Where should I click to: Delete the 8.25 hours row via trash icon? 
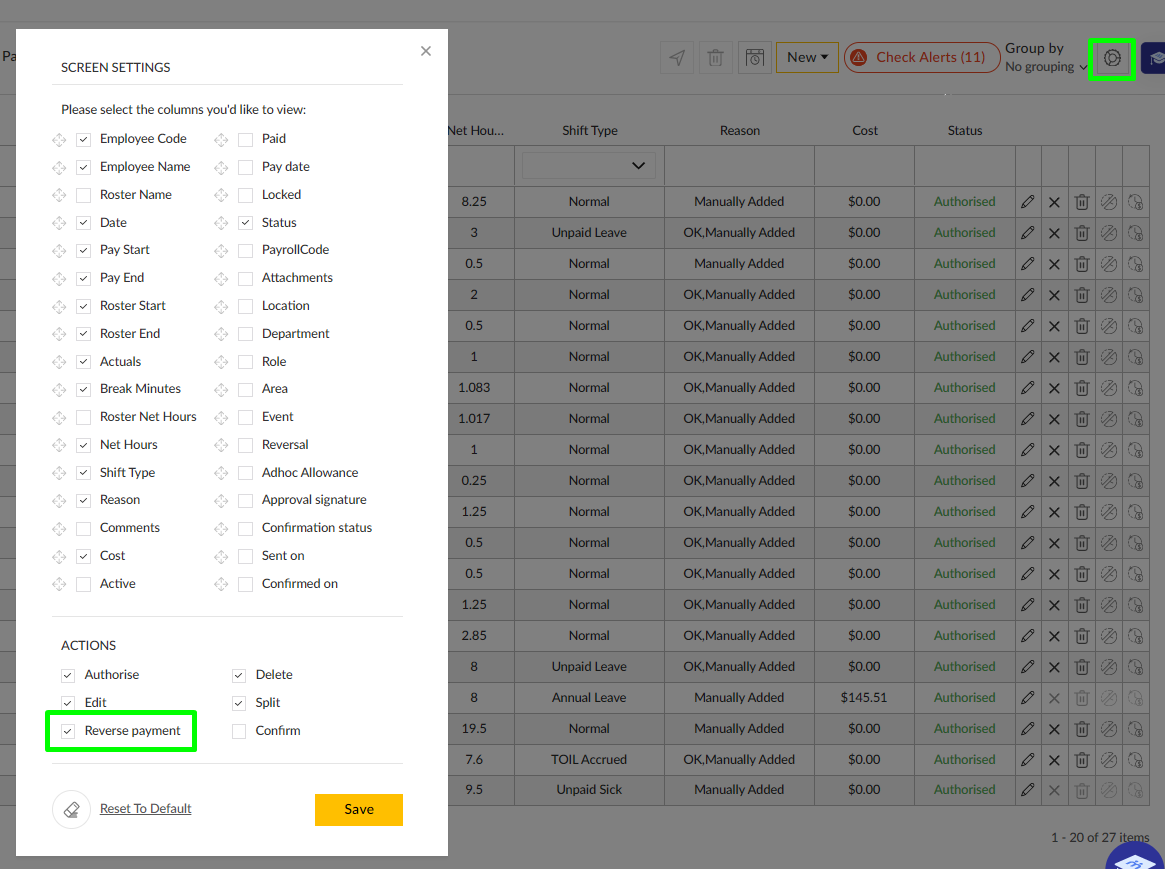(1081, 201)
